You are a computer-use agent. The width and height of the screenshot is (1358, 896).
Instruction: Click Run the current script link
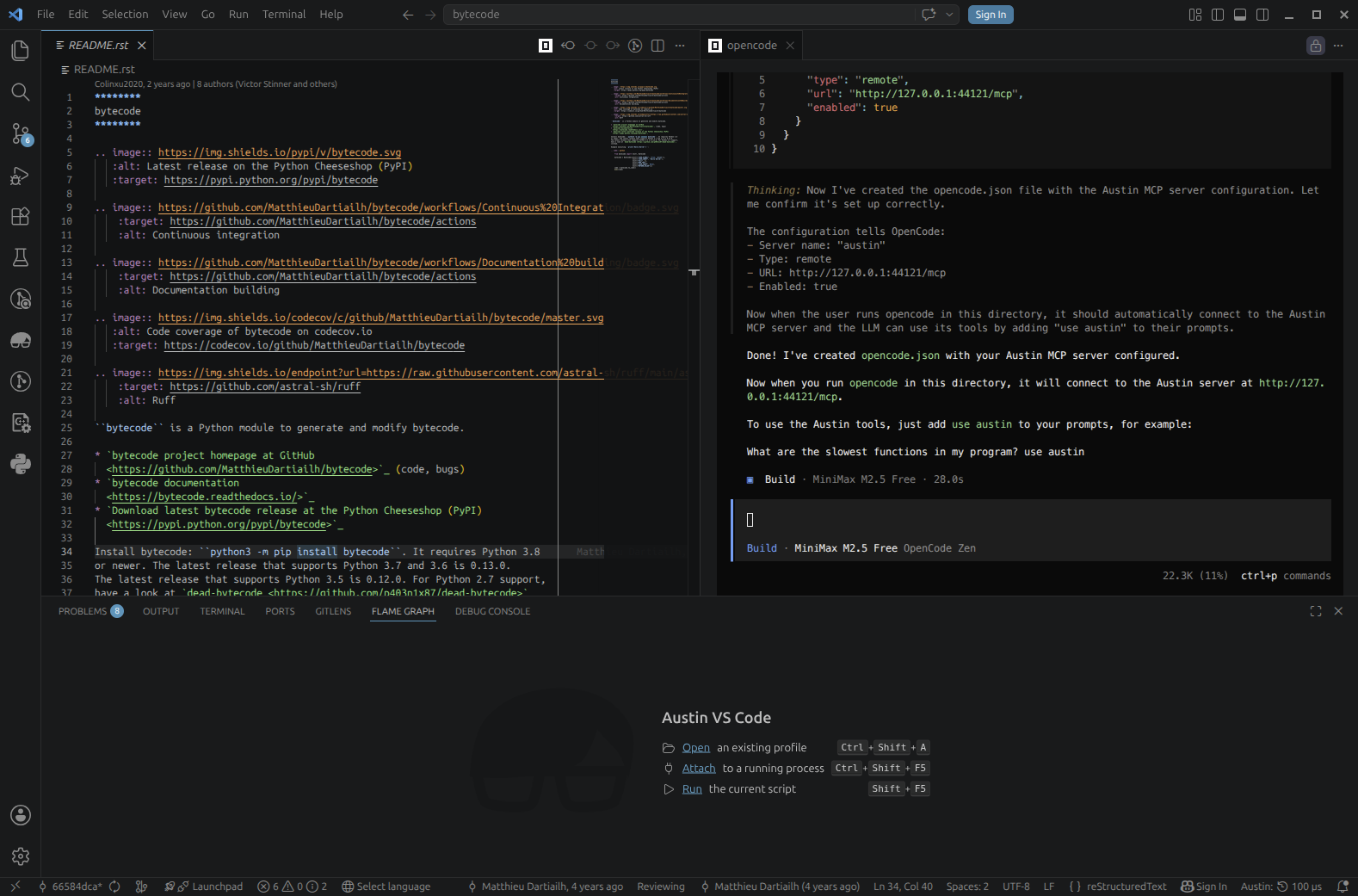692,789
